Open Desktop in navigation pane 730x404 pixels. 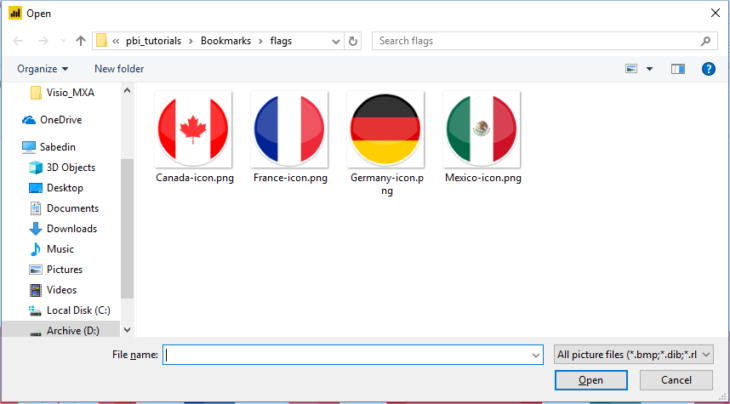(56, 188)
